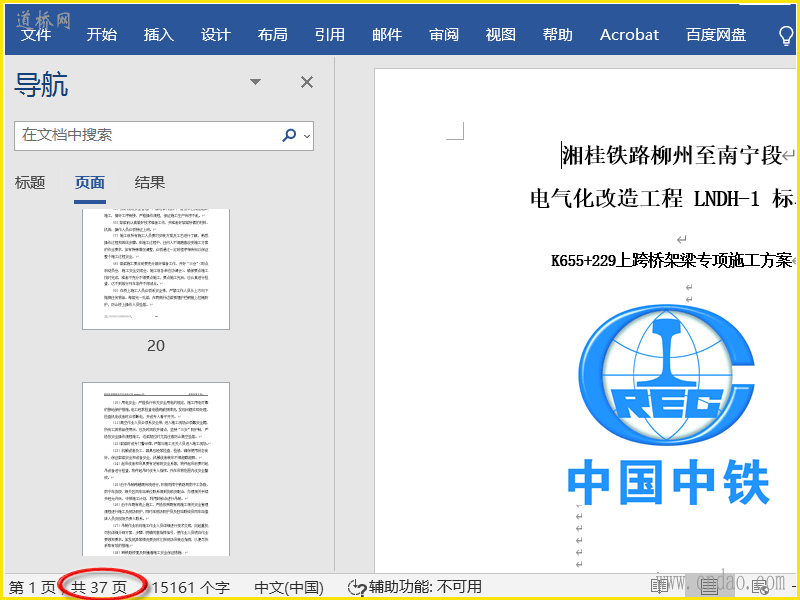Click the 中文(中国) language indicator
The width and height of the screenshot is (800, 600).
(289, 587)
